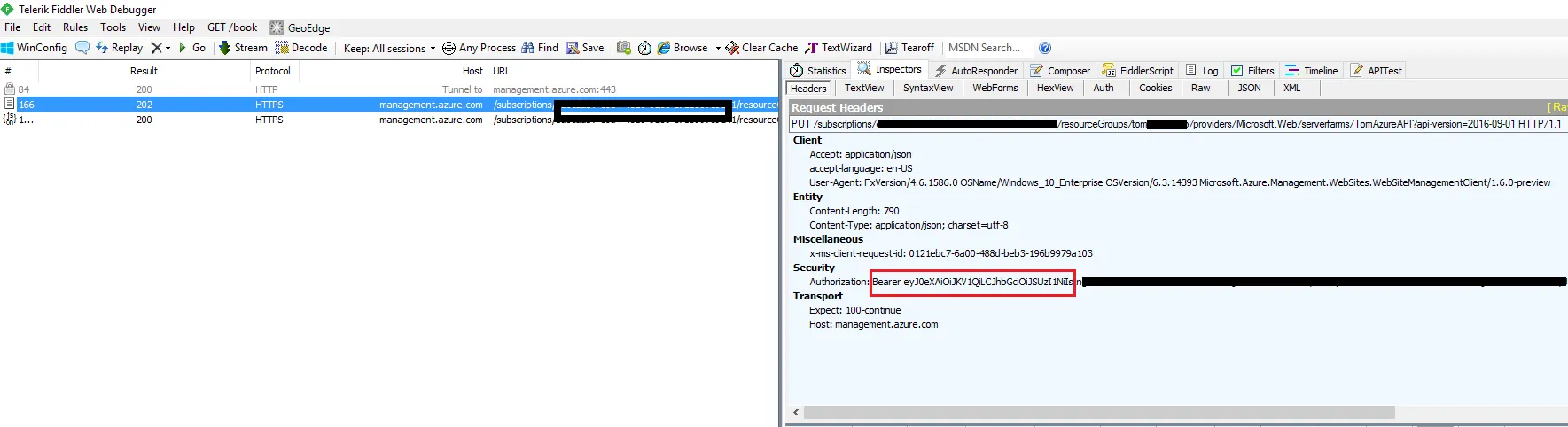Click the Any Process target icon

point(449,48)
